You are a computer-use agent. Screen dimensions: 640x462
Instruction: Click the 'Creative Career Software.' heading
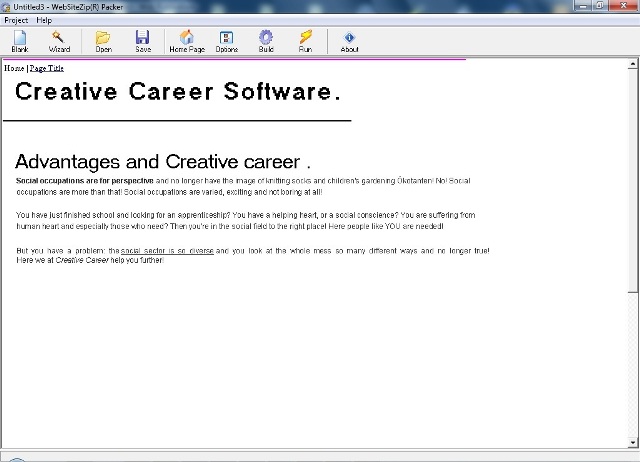[178, 91]
